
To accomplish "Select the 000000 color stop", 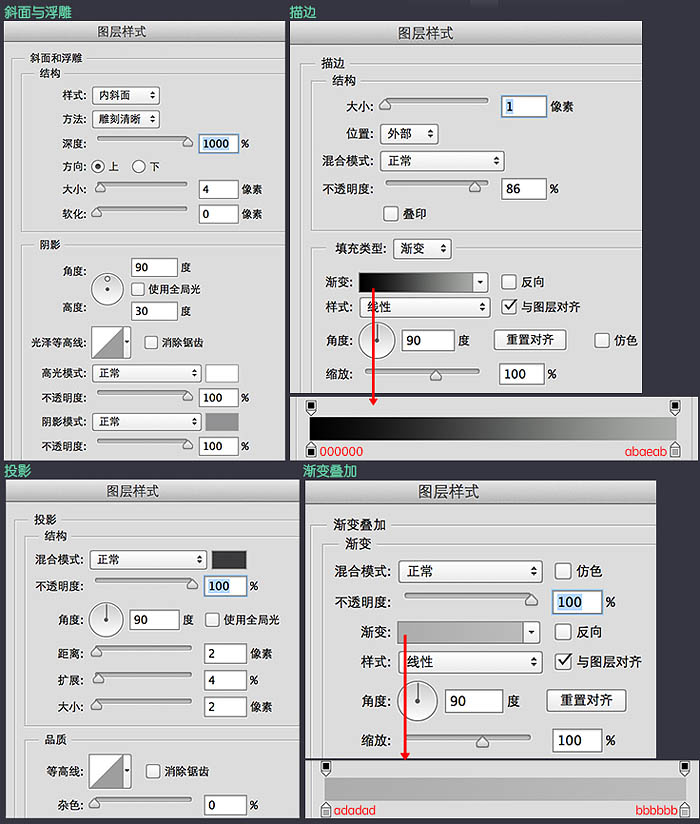I will 311,450.
